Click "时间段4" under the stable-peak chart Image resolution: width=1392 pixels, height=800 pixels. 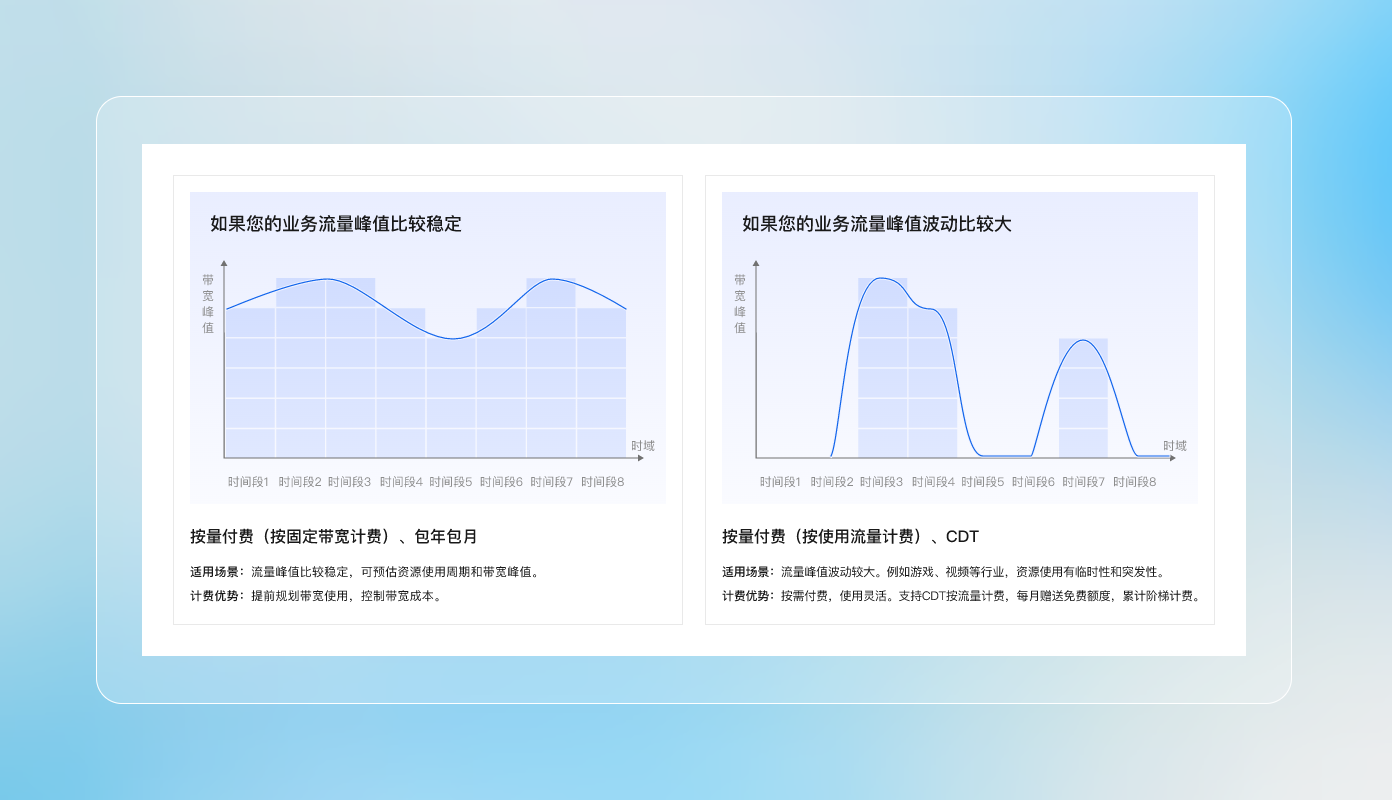[x=401, y=482]
